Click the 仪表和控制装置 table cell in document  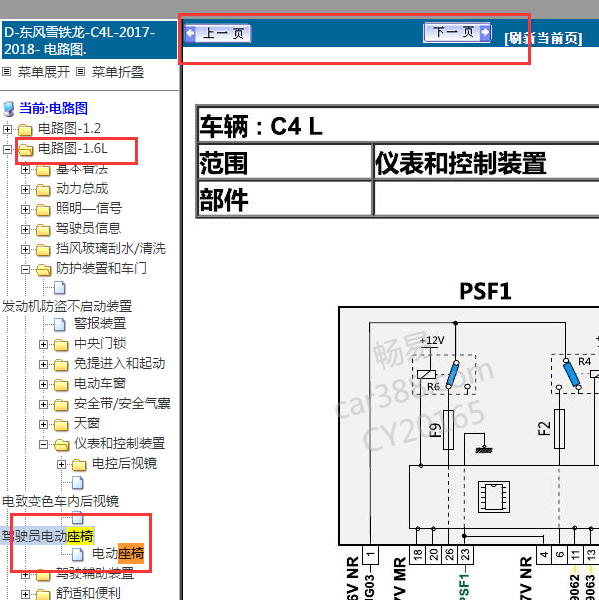point(486,161)
